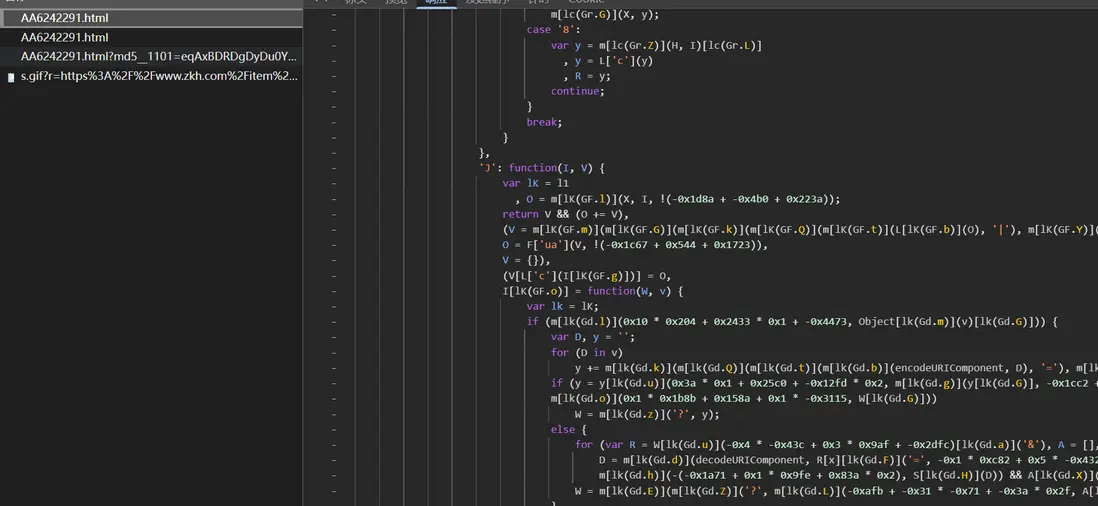
Task: Click the "return V && (O += V)," line
Action: tap(565, 214)
